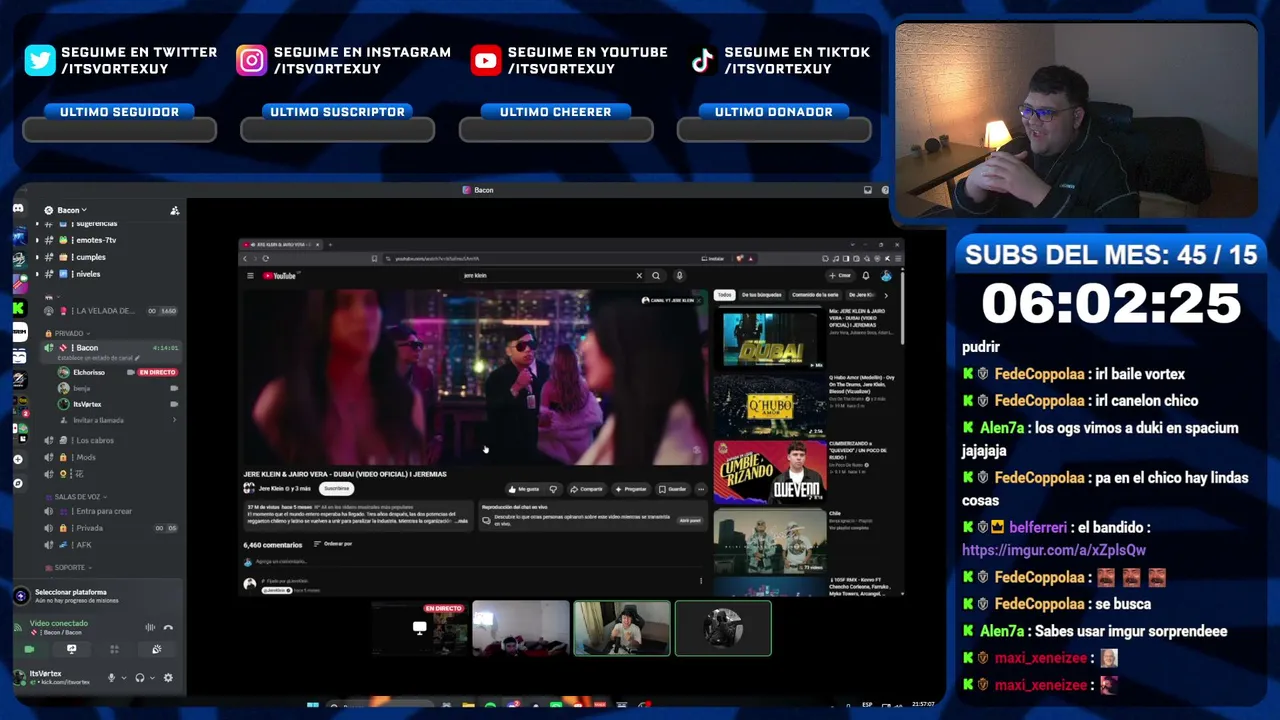
Task: Open the imgur link in stream chat
Action: click(x=1054, y=550)
